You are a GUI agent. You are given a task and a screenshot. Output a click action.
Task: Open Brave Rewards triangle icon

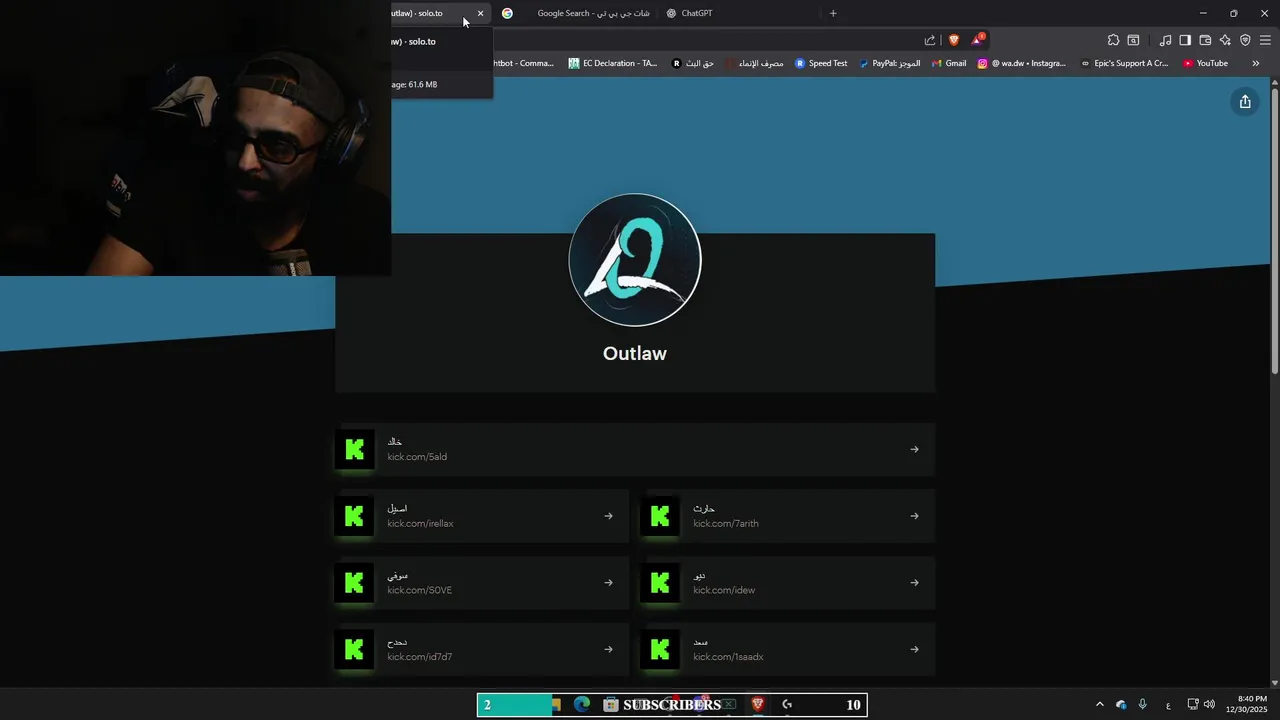pos(977,40)
